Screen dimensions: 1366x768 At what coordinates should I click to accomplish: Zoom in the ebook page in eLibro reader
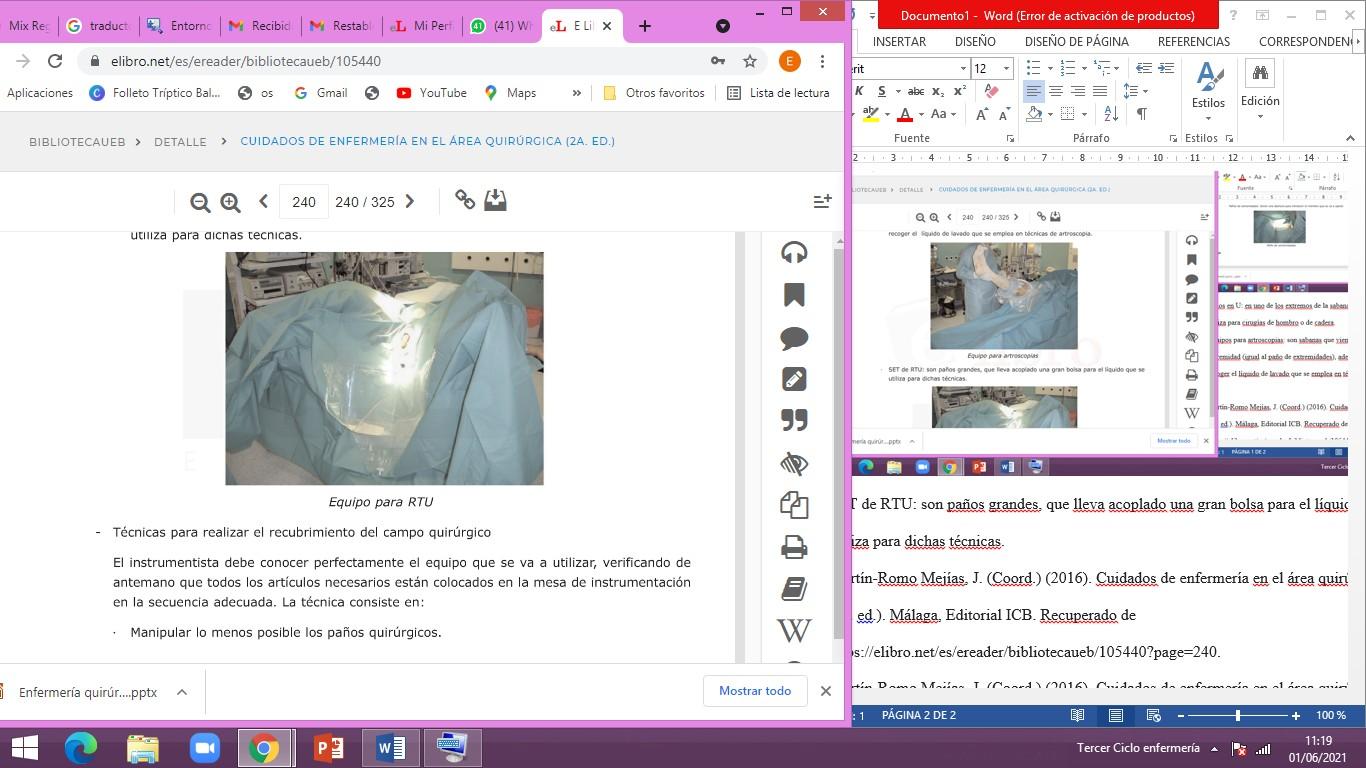point(230,202)
